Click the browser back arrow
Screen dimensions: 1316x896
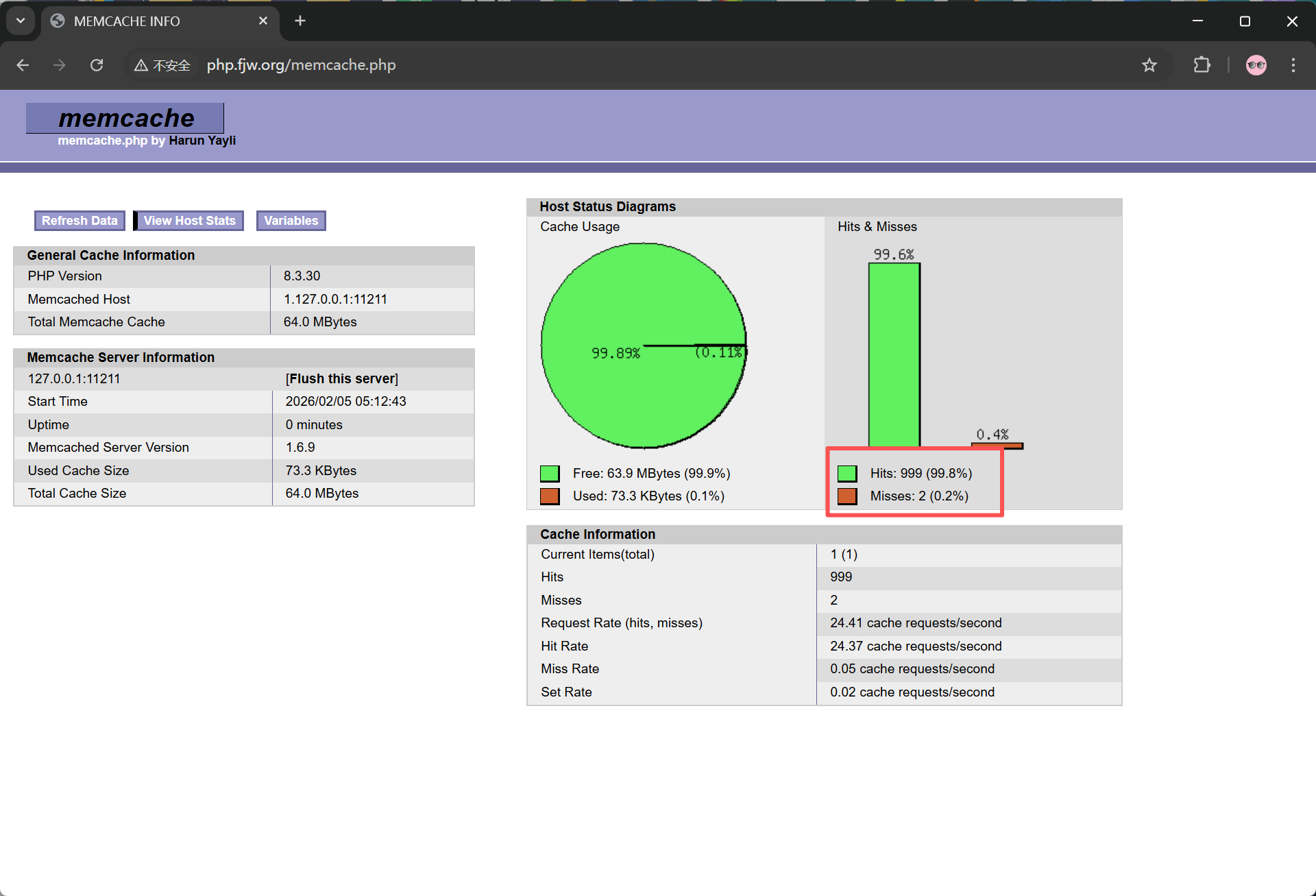pos(23,65)
